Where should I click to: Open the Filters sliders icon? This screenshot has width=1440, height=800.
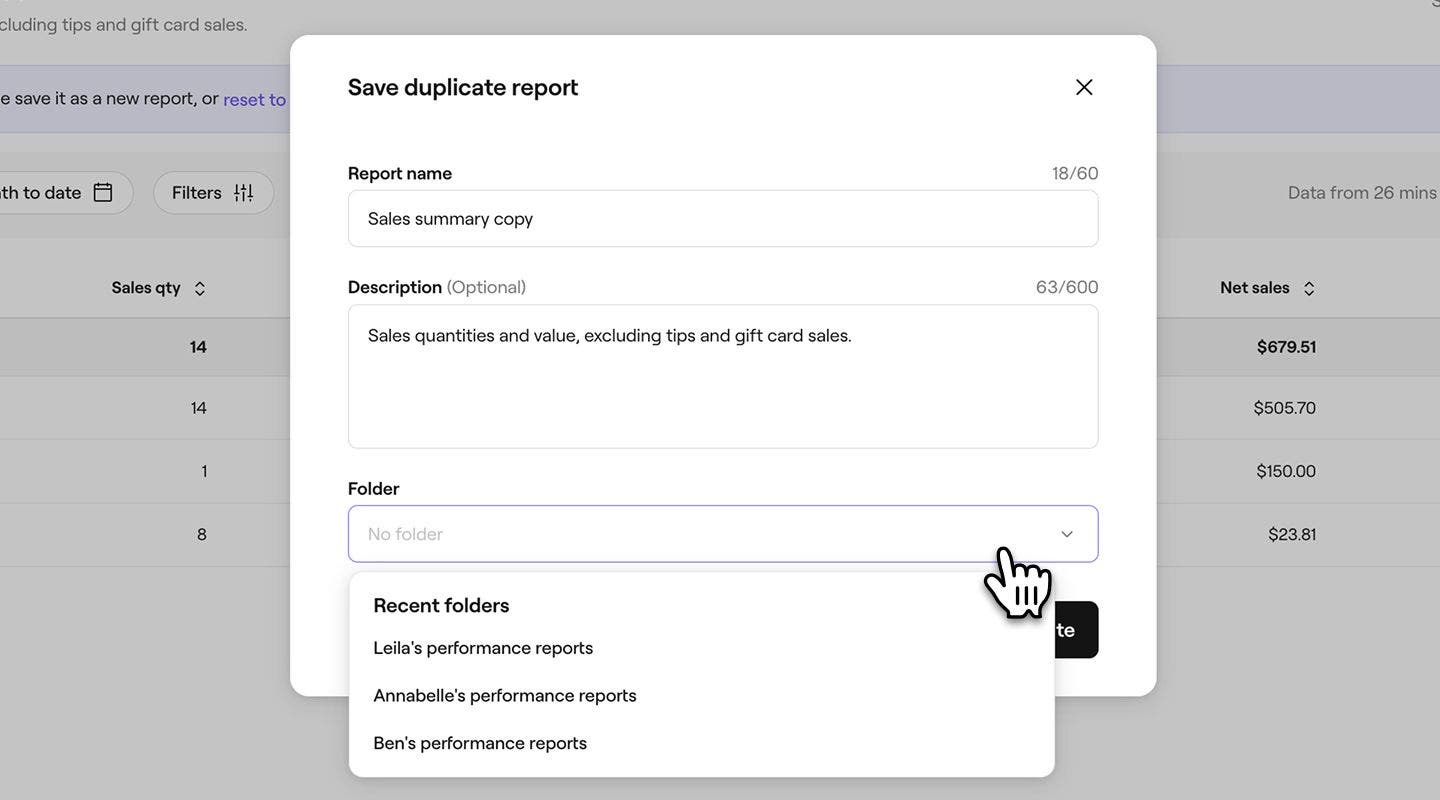click(244, 192)
